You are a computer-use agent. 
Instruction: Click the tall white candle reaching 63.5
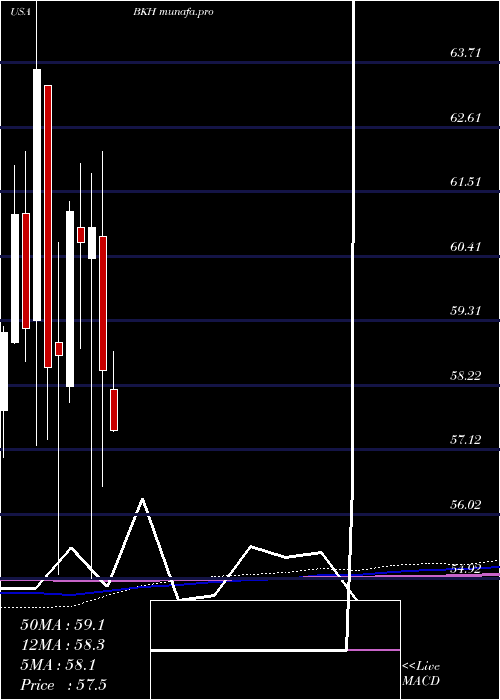click(37, 195)
